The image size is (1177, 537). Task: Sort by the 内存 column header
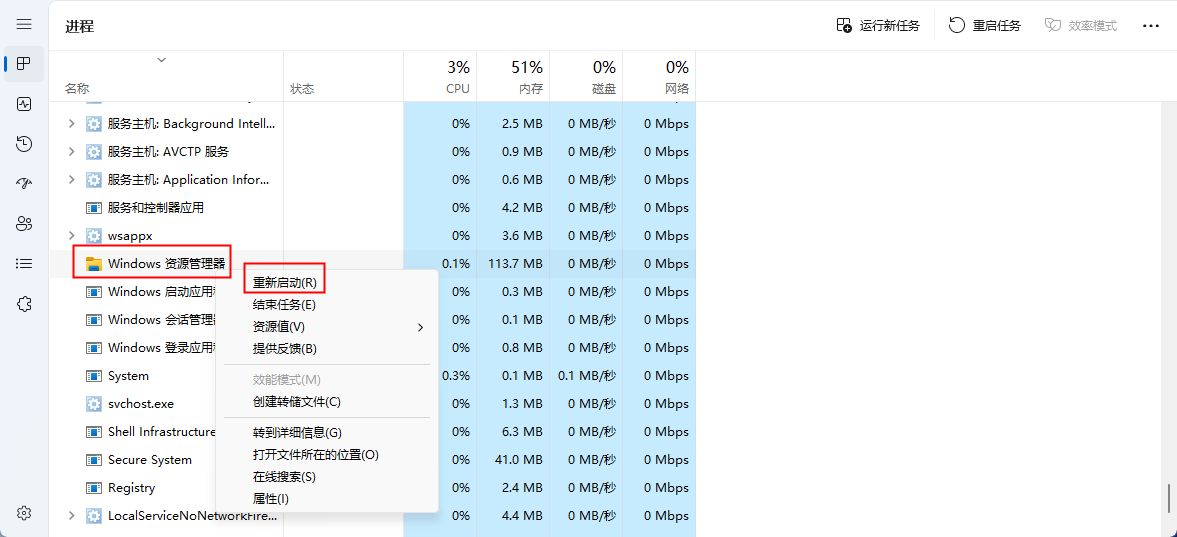(531, 89)
